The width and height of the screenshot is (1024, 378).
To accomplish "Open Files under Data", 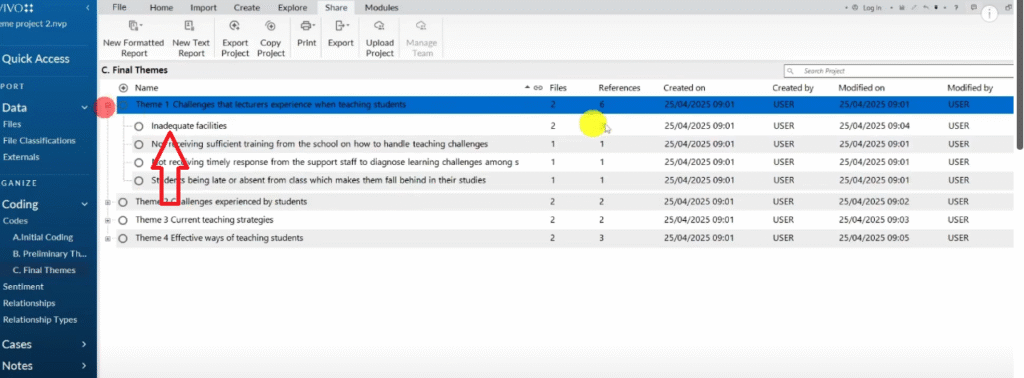I will click(x=12, y=124).
